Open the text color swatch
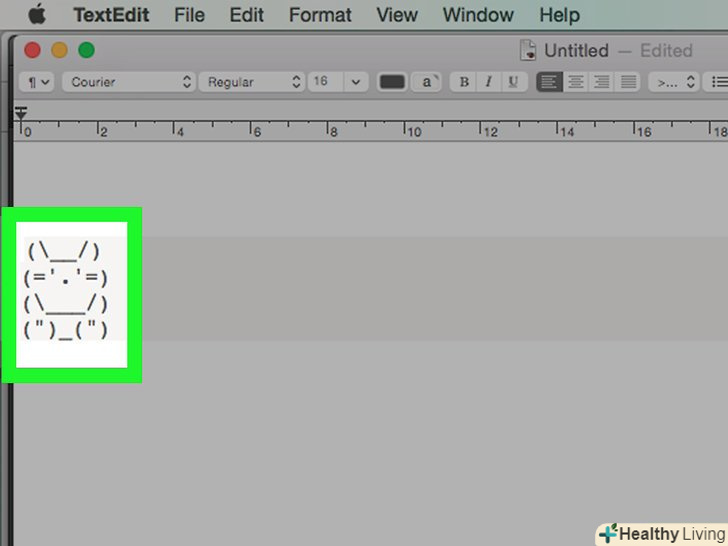The image size is (728, 546). pos(392,82)
